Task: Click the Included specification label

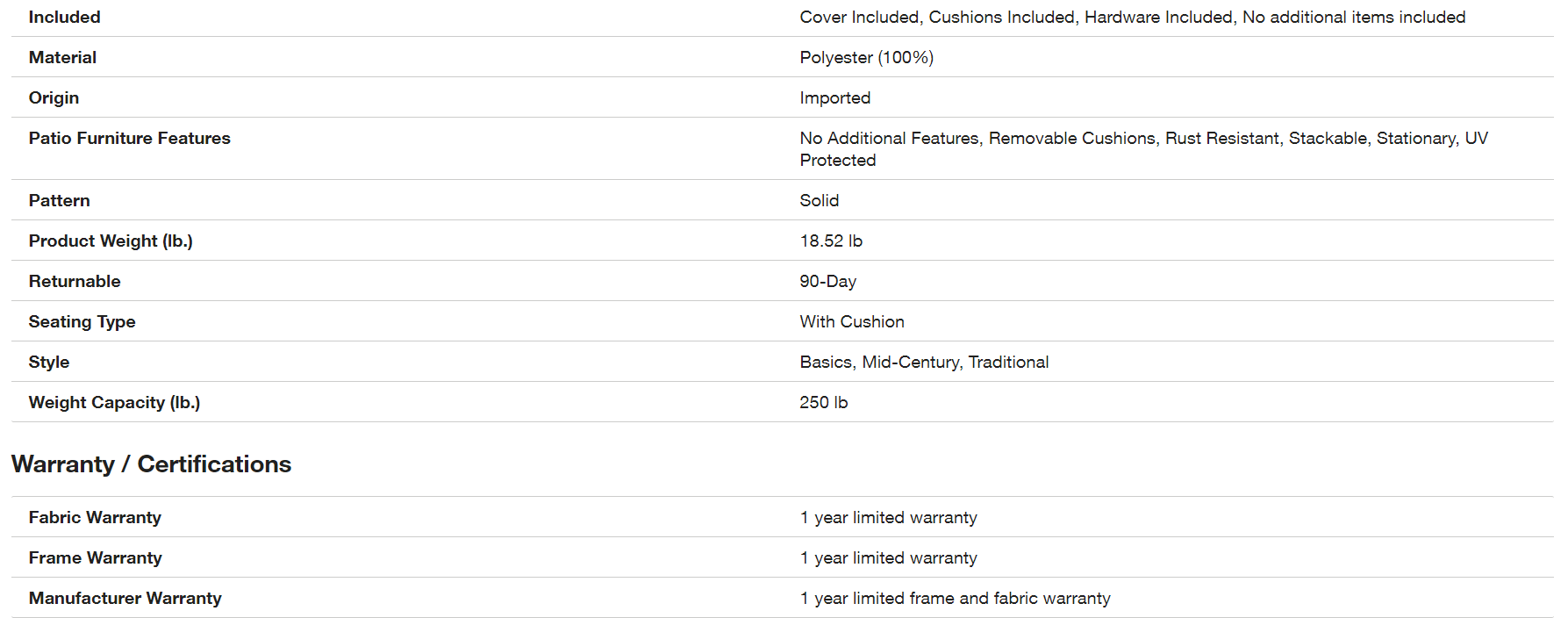Action: tap(64, 17)
